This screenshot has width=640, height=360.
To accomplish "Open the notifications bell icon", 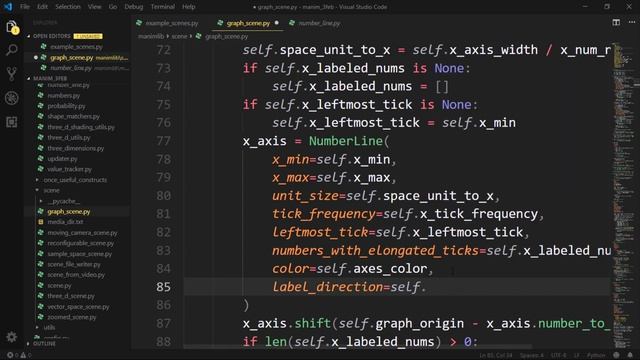I will click(630, 355).
